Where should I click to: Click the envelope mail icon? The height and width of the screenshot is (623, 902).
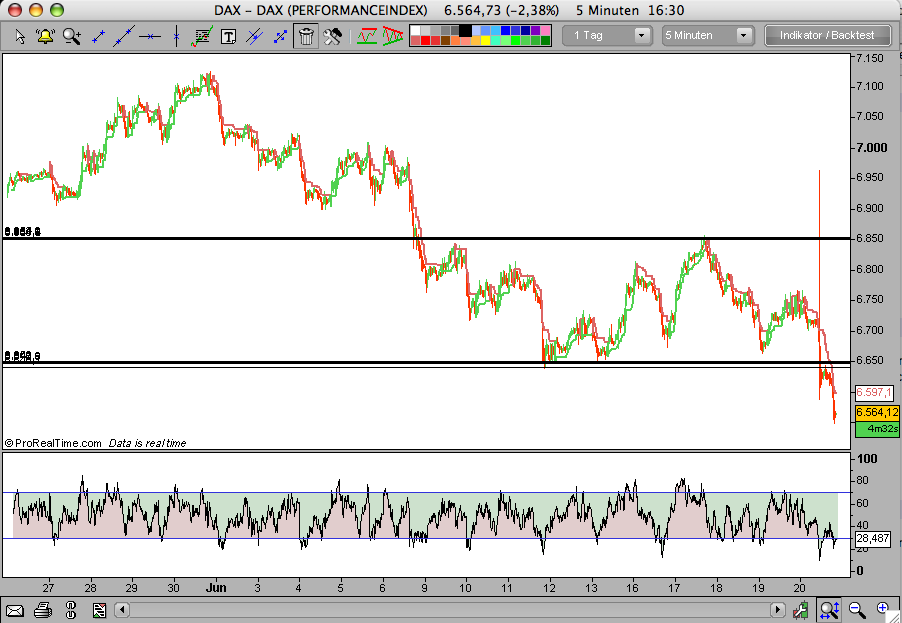(15, 610)
